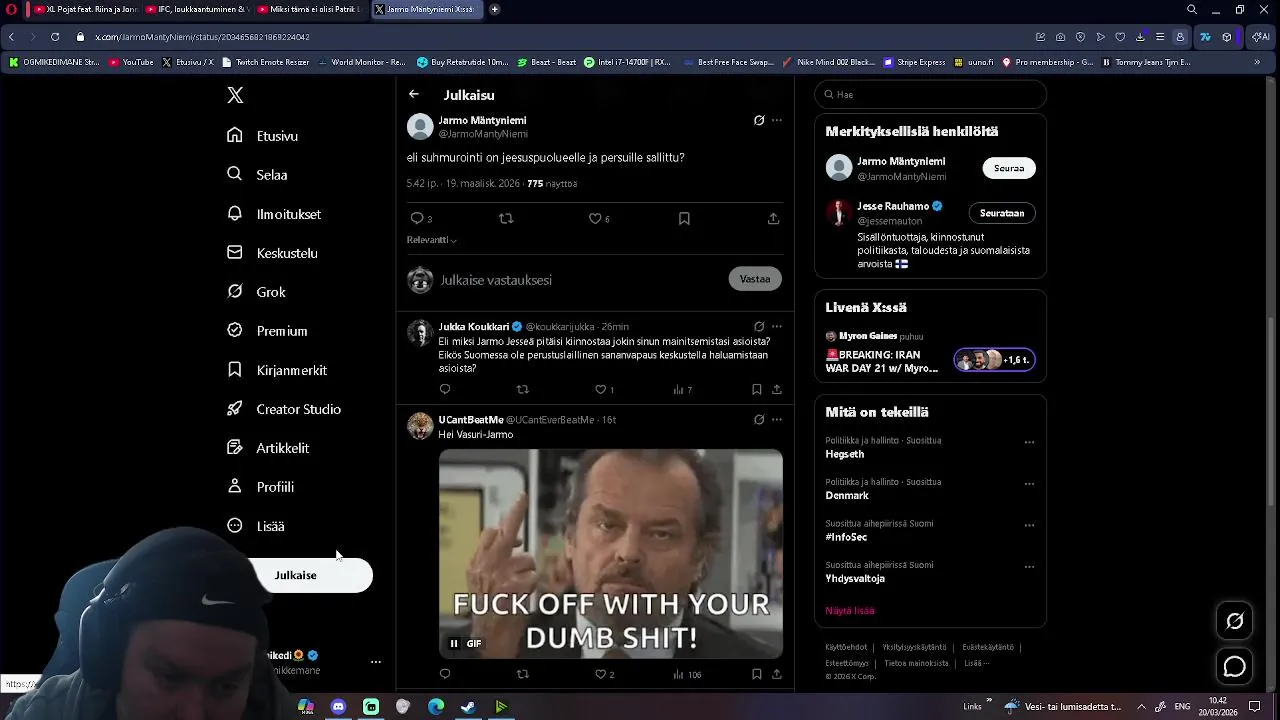Share UCantBeatMe's reply
This screenshot has width=1280, height=720.
click(x=777, y=674)
